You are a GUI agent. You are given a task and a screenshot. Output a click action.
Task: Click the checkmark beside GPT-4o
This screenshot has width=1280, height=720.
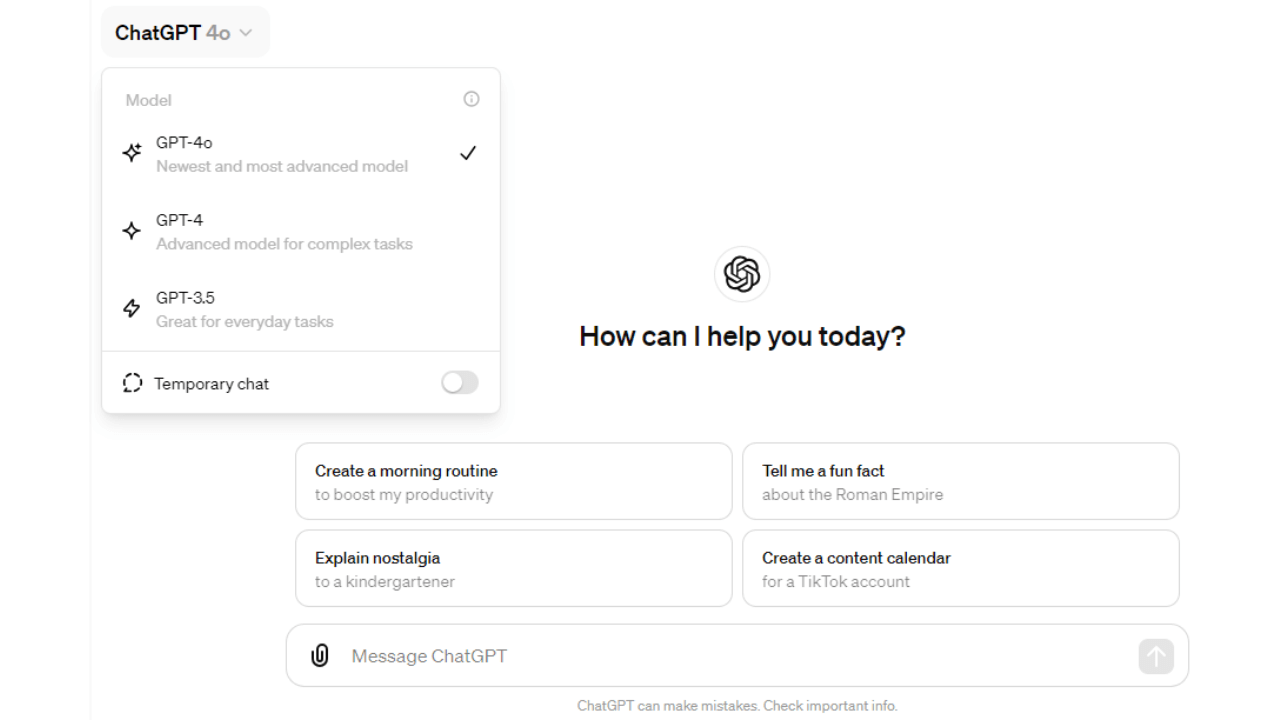468,153
